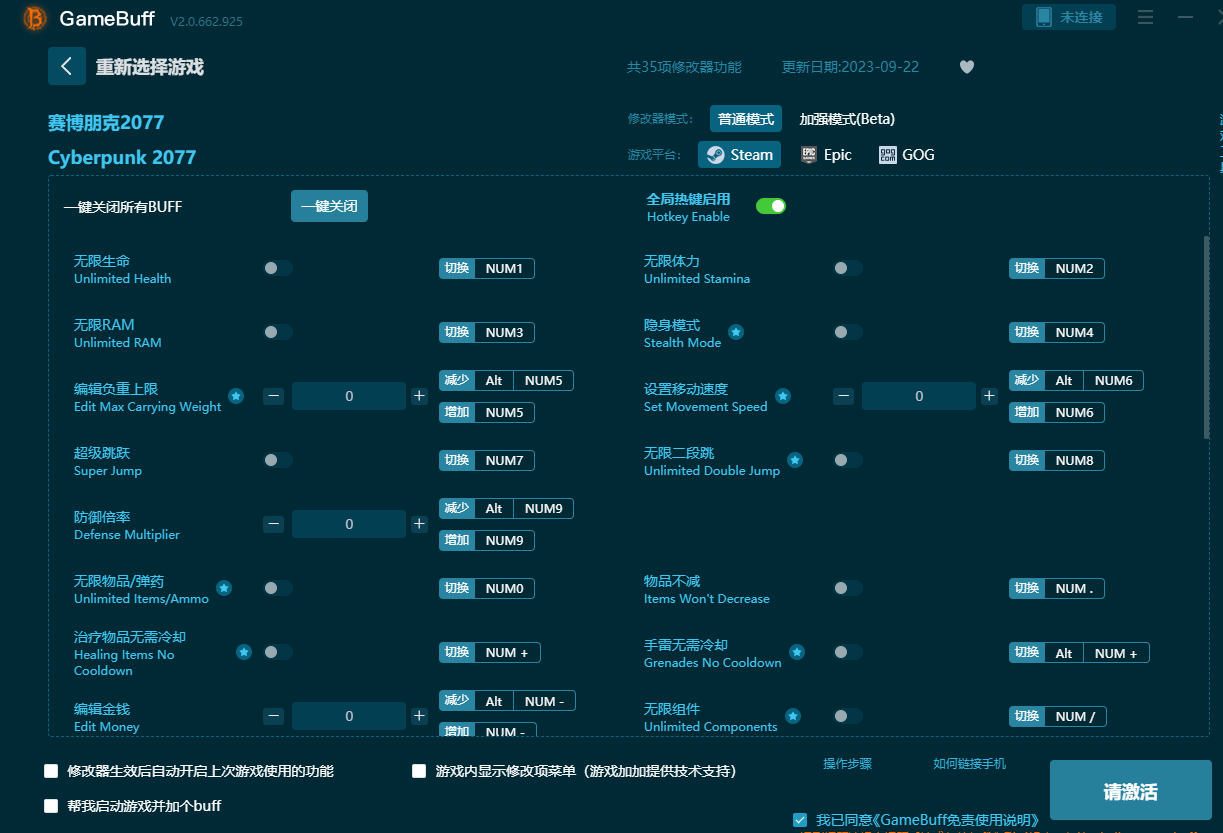Enable Stealth Mode switch
The width and height of the screenshot is (1223, 833).
point(848,332)
